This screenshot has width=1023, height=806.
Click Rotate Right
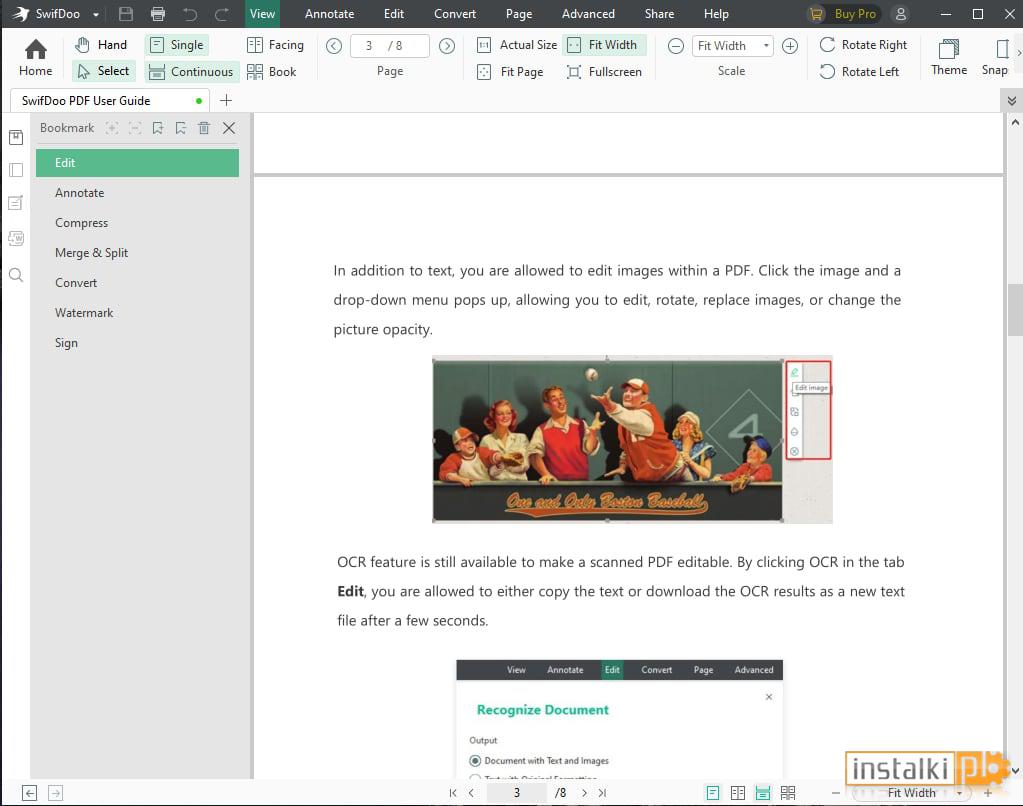863,44
